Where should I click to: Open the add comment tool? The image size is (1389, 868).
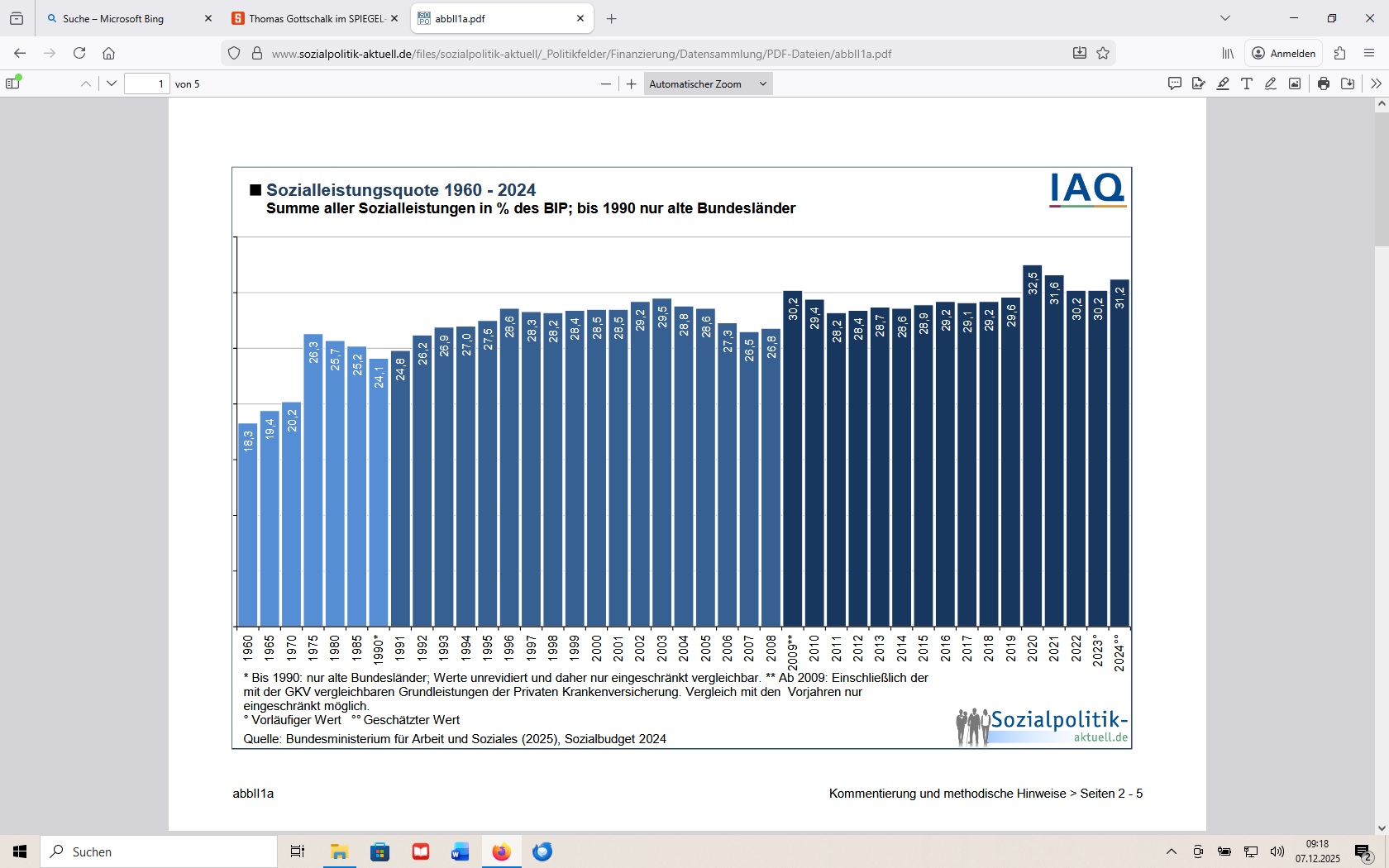point(1174,83)
